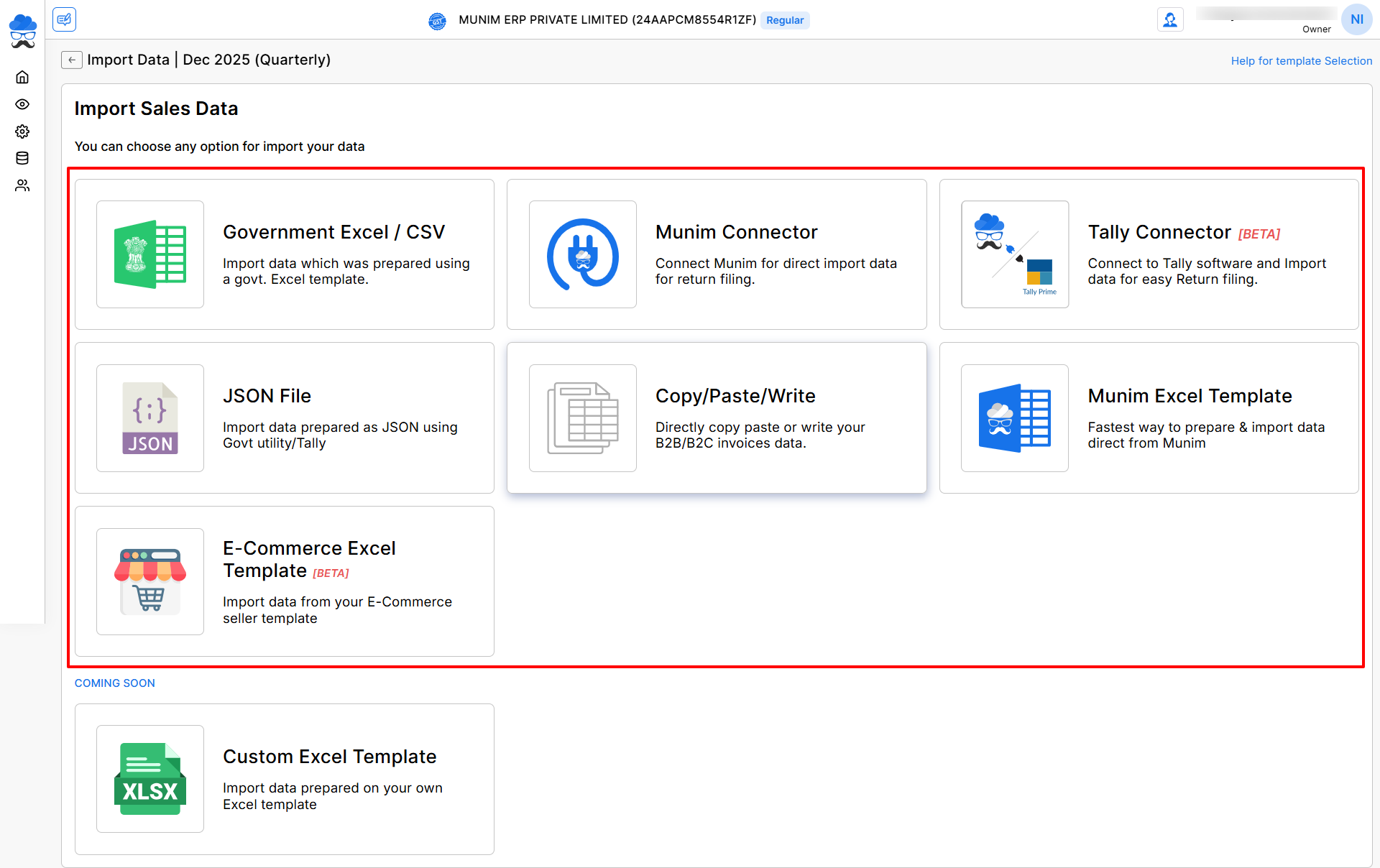Open settings gear in left sidebar
This screenshot has width=1380, height=868.
pos(22,131)
